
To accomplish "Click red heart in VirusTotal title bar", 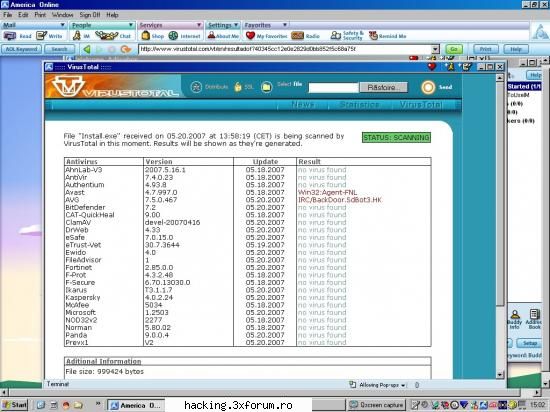I will point(431,66).
